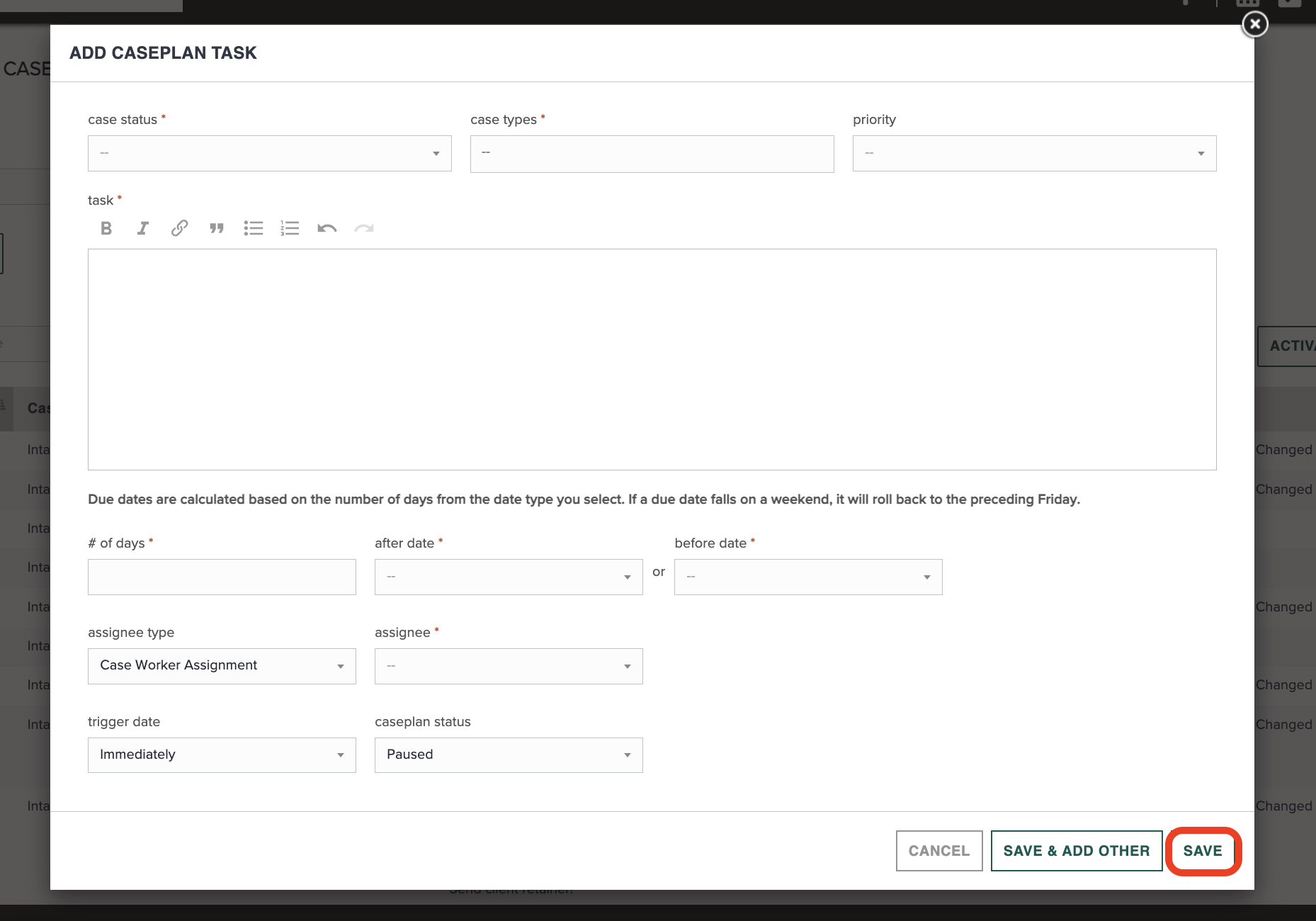Insert a blockquote in the task editor
Viewport: 1316px width, 921px height.
click(216, 228)
